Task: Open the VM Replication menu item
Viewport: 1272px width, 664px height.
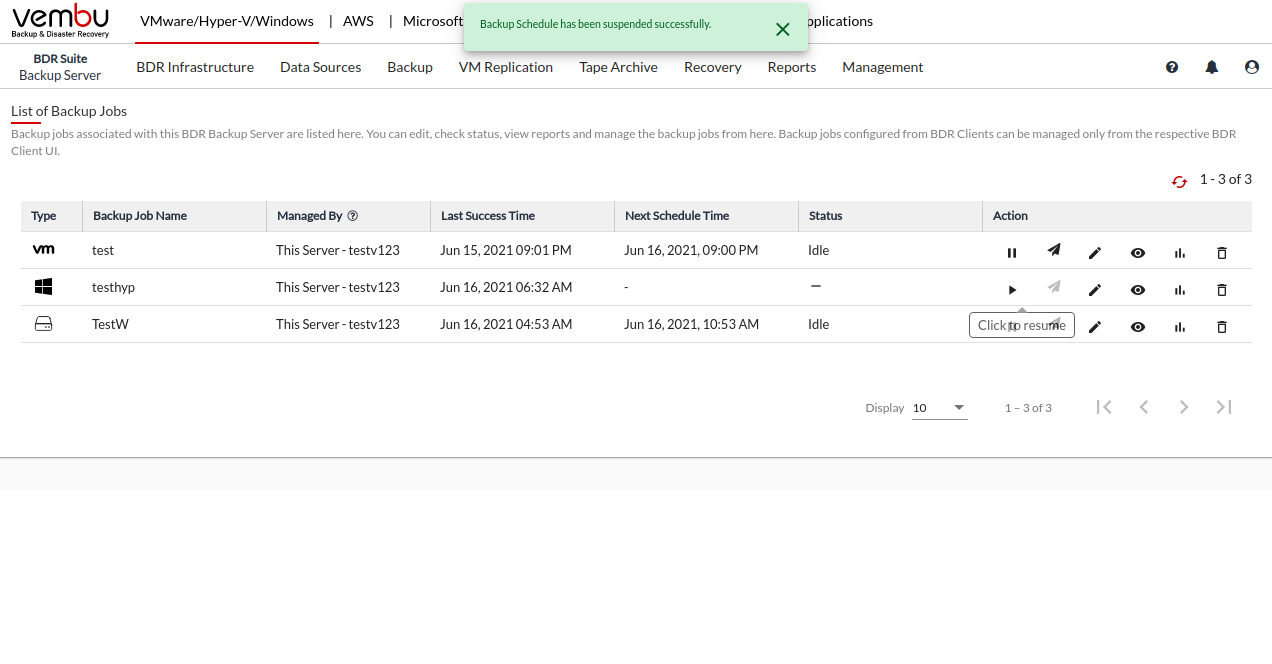Action: coord(505,67)
